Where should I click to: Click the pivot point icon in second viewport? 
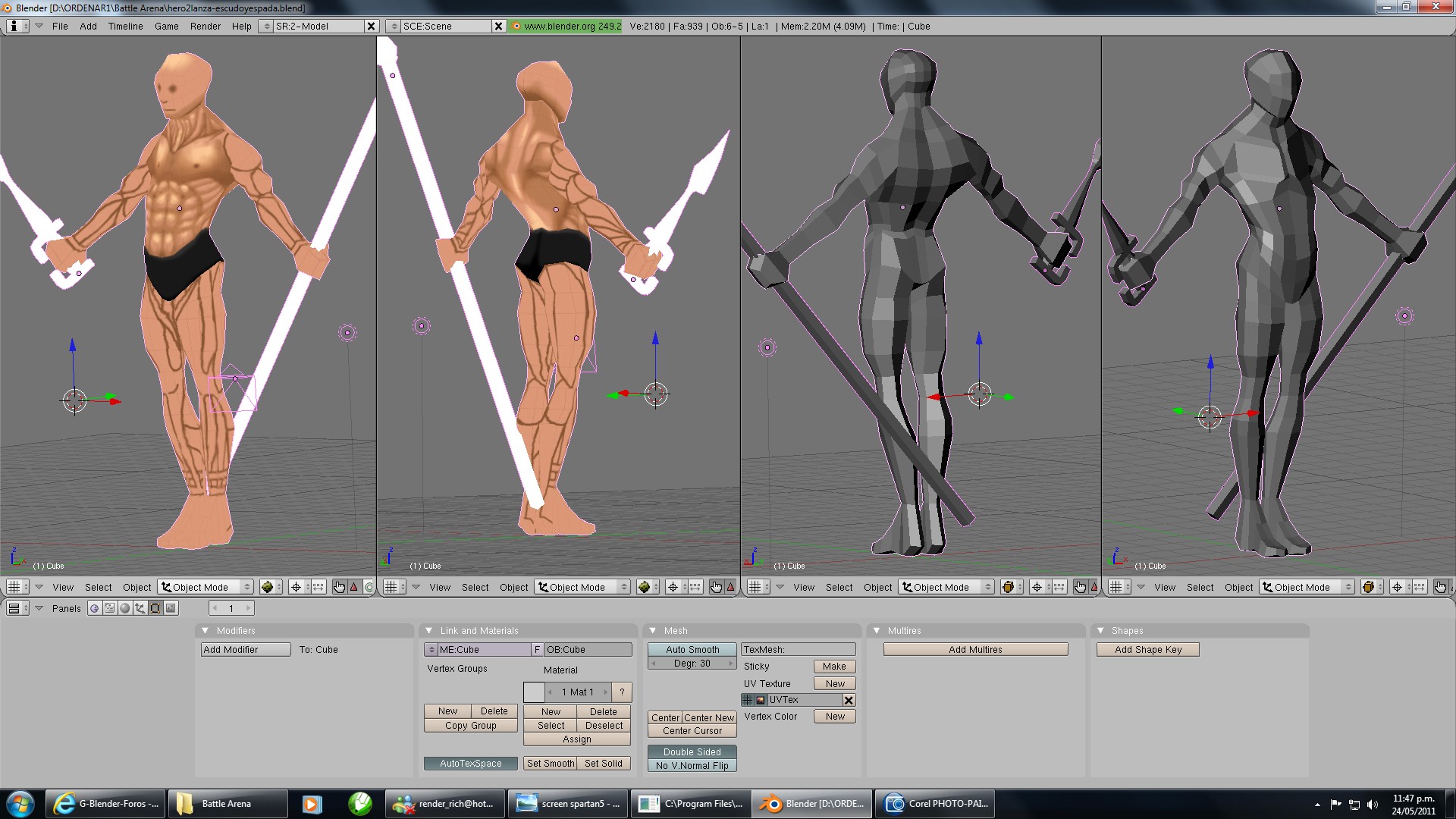[x=673, y=587]
